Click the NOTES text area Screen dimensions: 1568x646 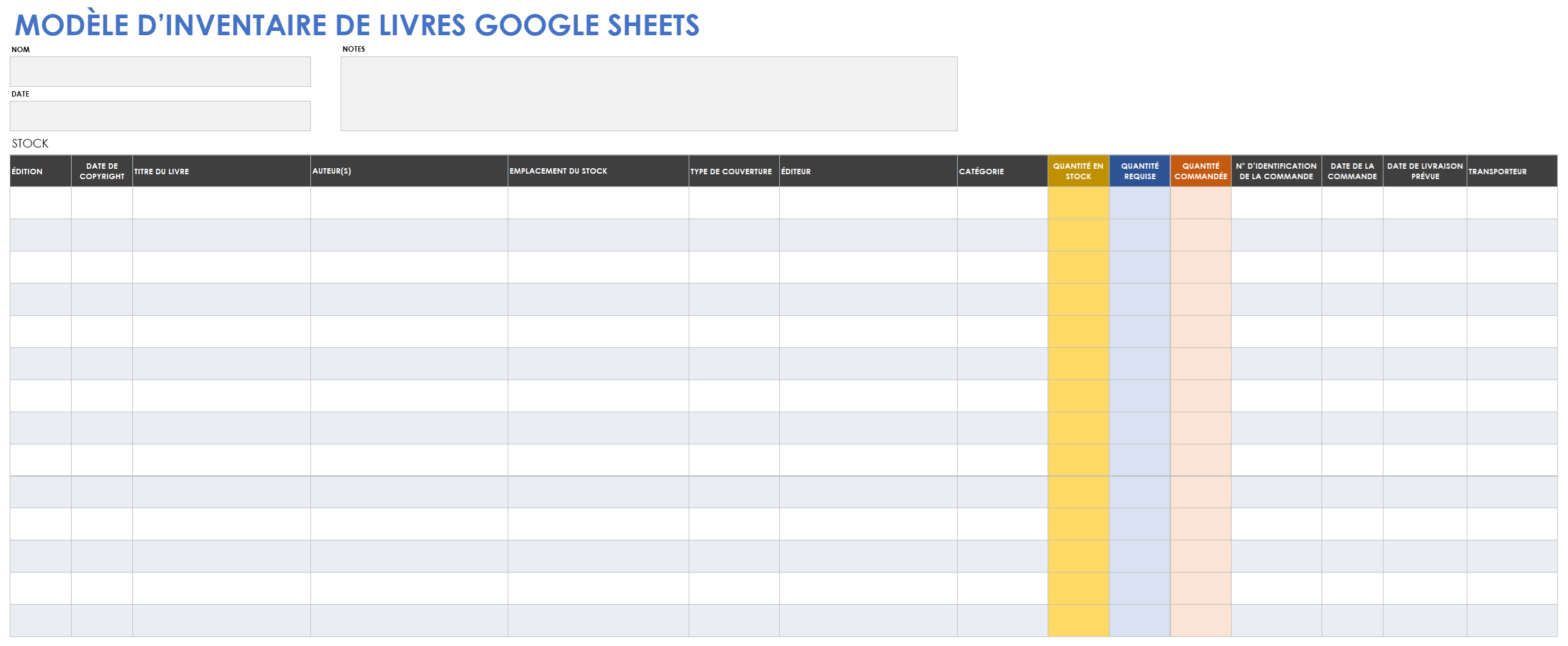[649, 93]
